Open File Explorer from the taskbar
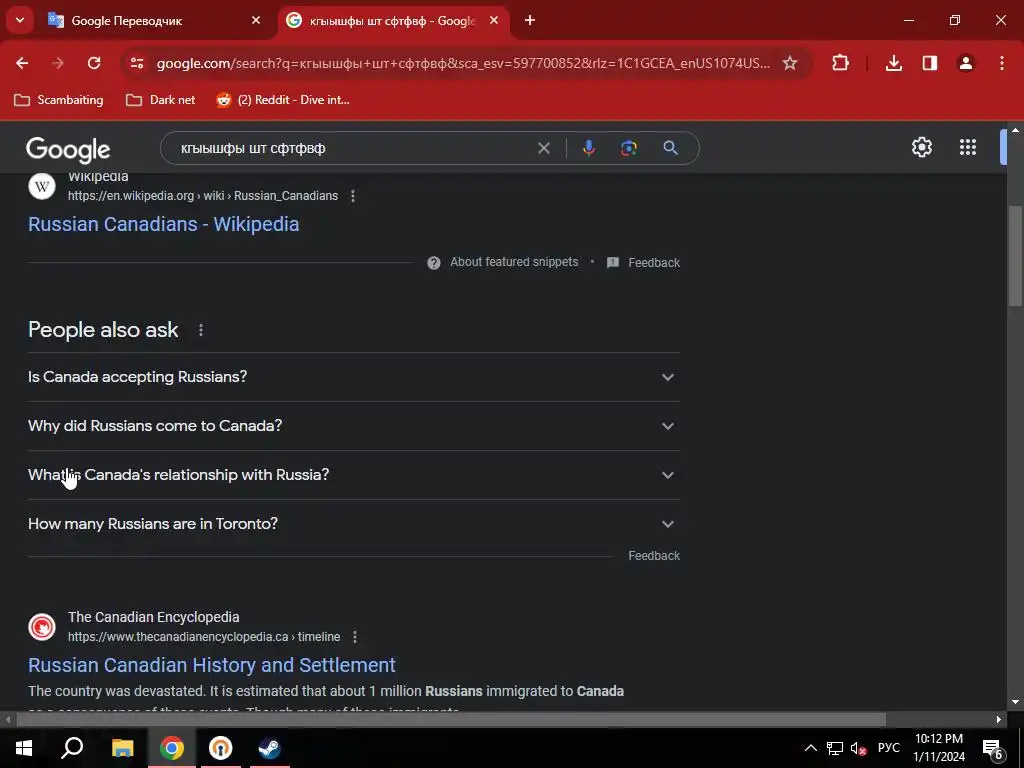 (x=122, y=748)
